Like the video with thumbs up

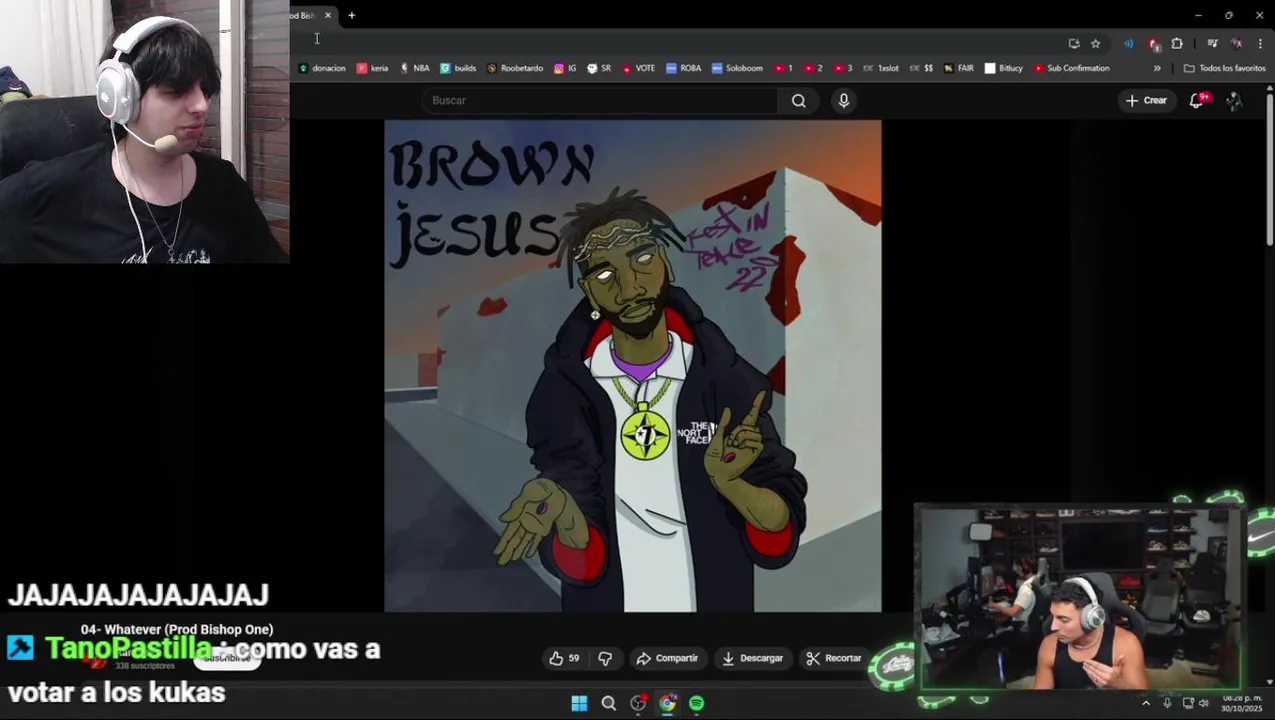coord(564,658)
